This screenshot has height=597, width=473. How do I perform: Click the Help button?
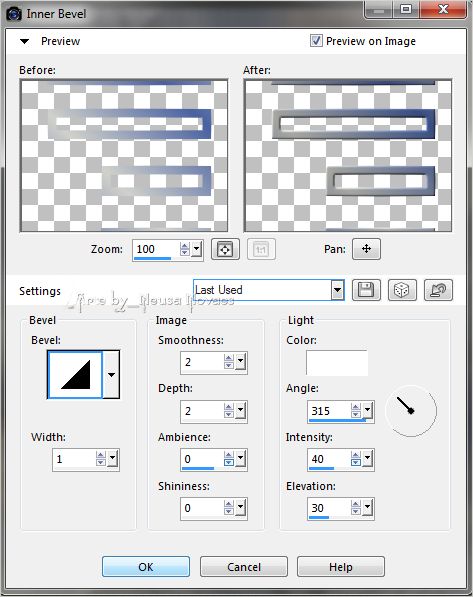(341, 567)
